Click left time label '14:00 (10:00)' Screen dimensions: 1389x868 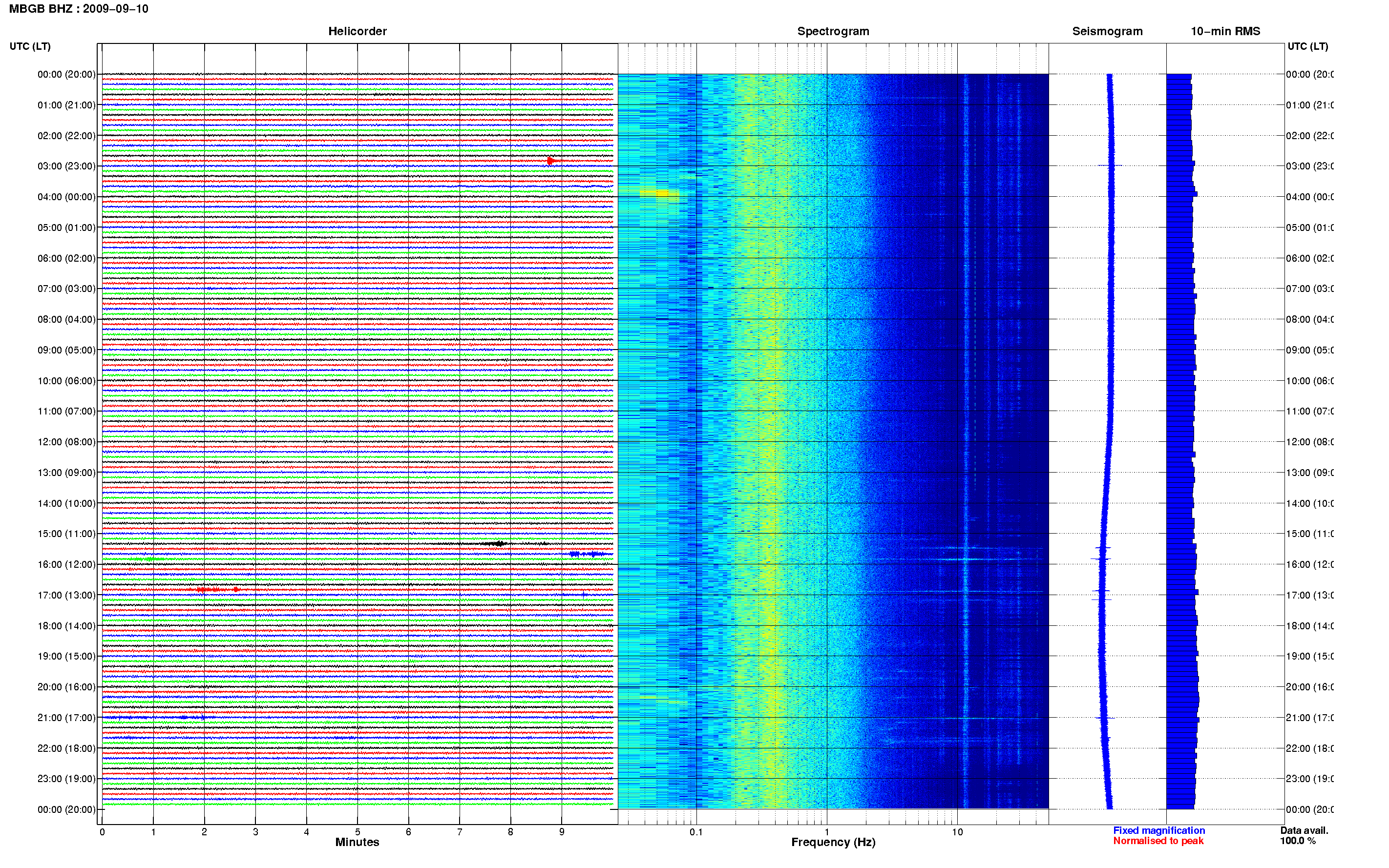tap(66, 503)
